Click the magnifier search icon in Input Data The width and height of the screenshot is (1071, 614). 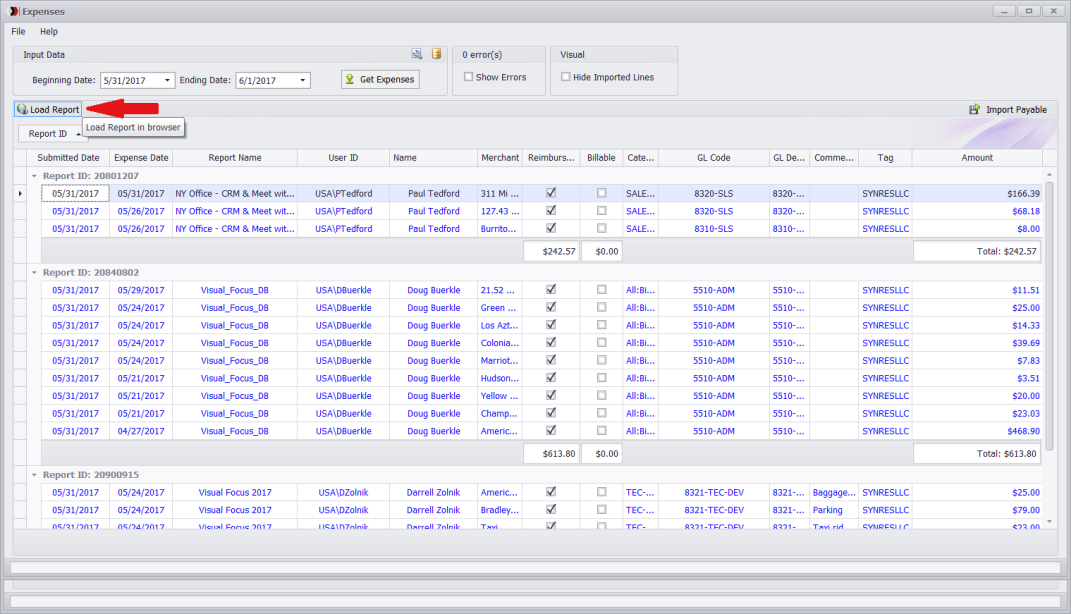tap(417, 54)
